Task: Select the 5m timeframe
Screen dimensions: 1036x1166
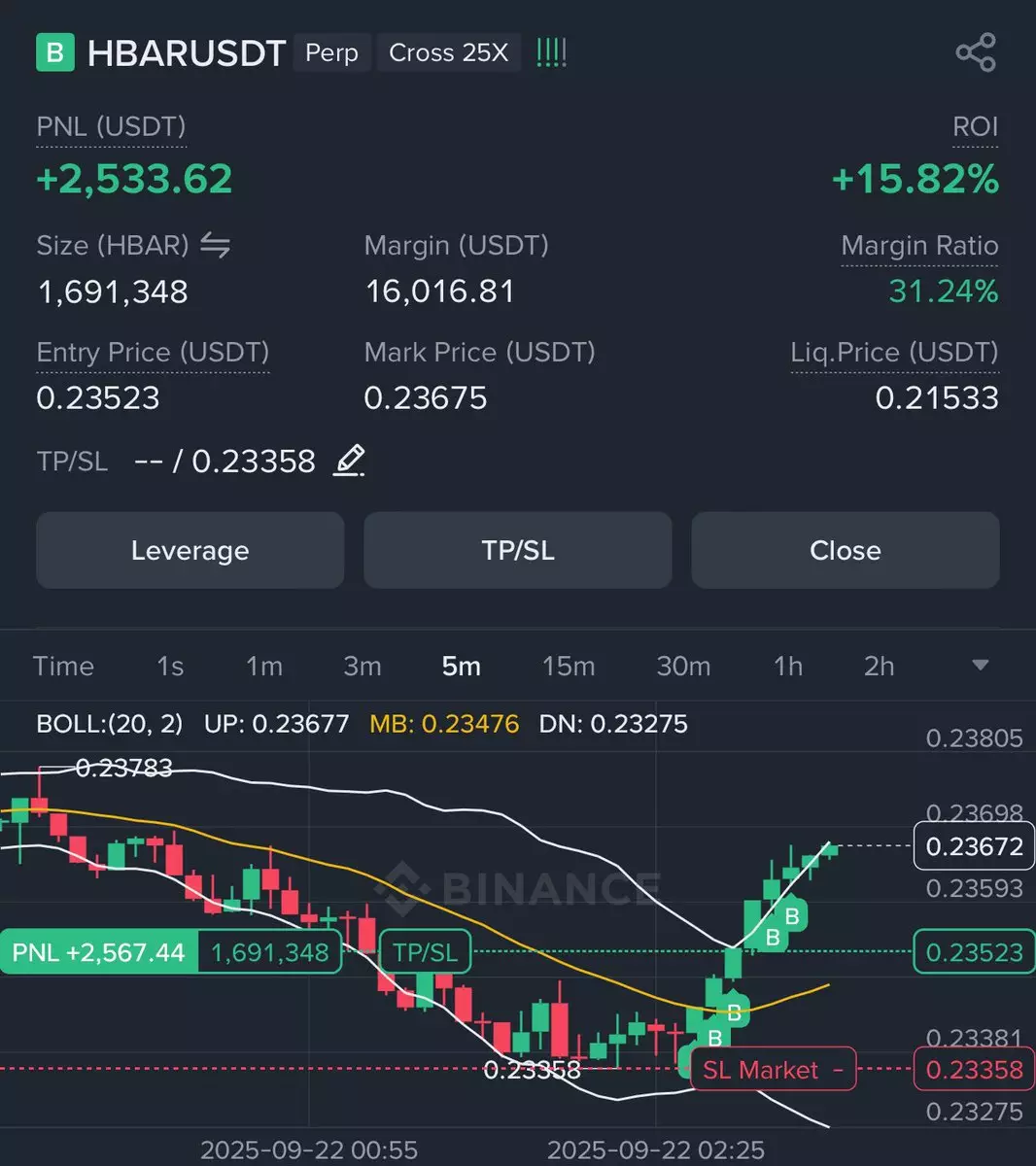Action: (x=462, y=666)
